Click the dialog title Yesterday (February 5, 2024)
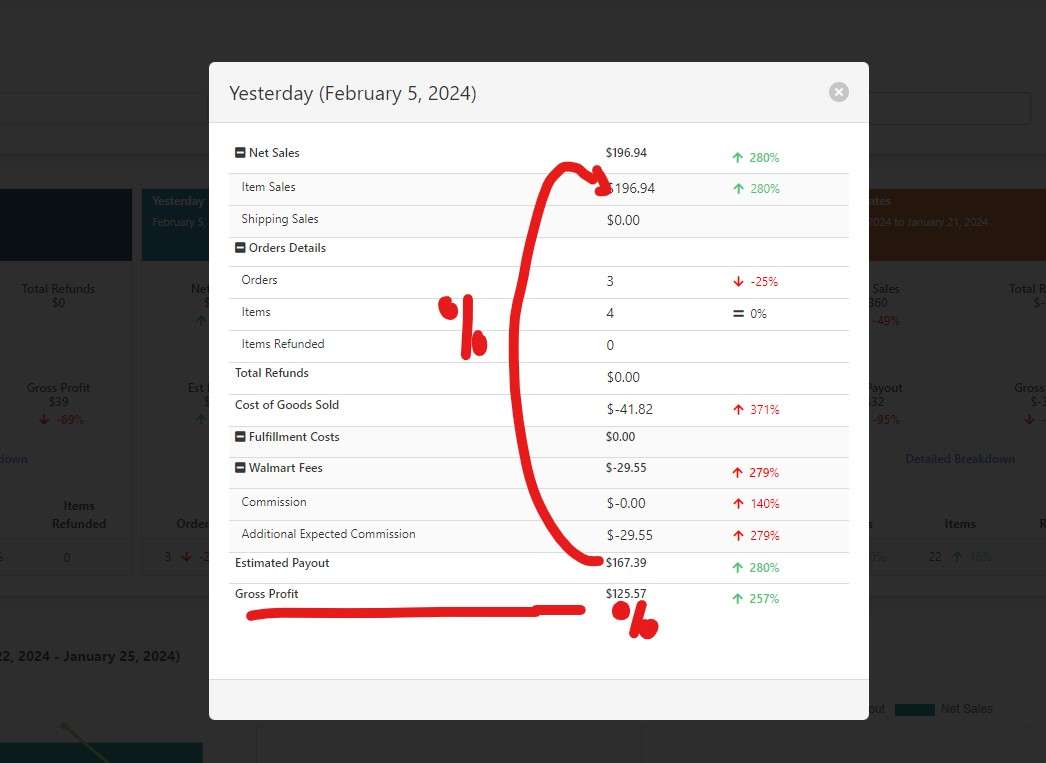This screenshot has width=1046, height=763. (x=352, y=93)
